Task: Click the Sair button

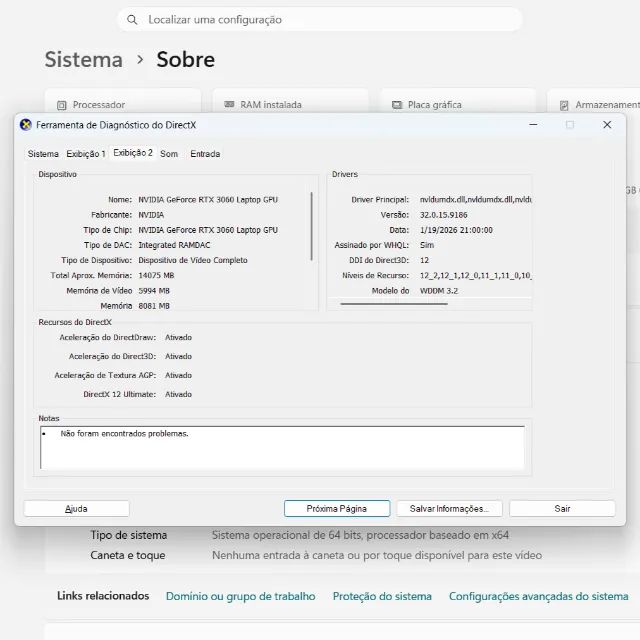Action: [562, 509]
